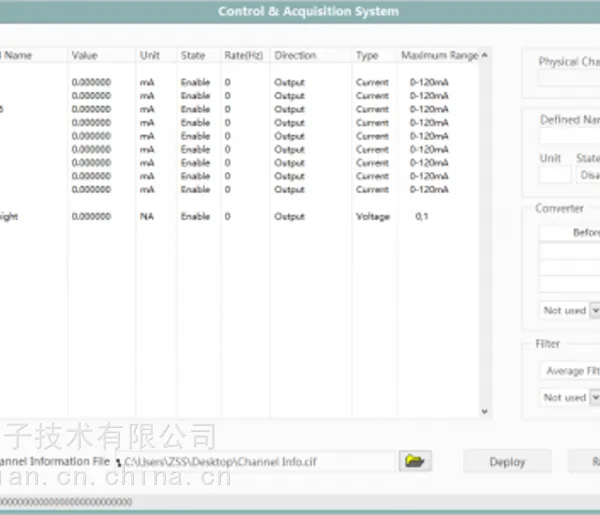Viewport: 600px width, 515px height.
Task: Click the Rate(Hz) column header
Action: (245, 55)
